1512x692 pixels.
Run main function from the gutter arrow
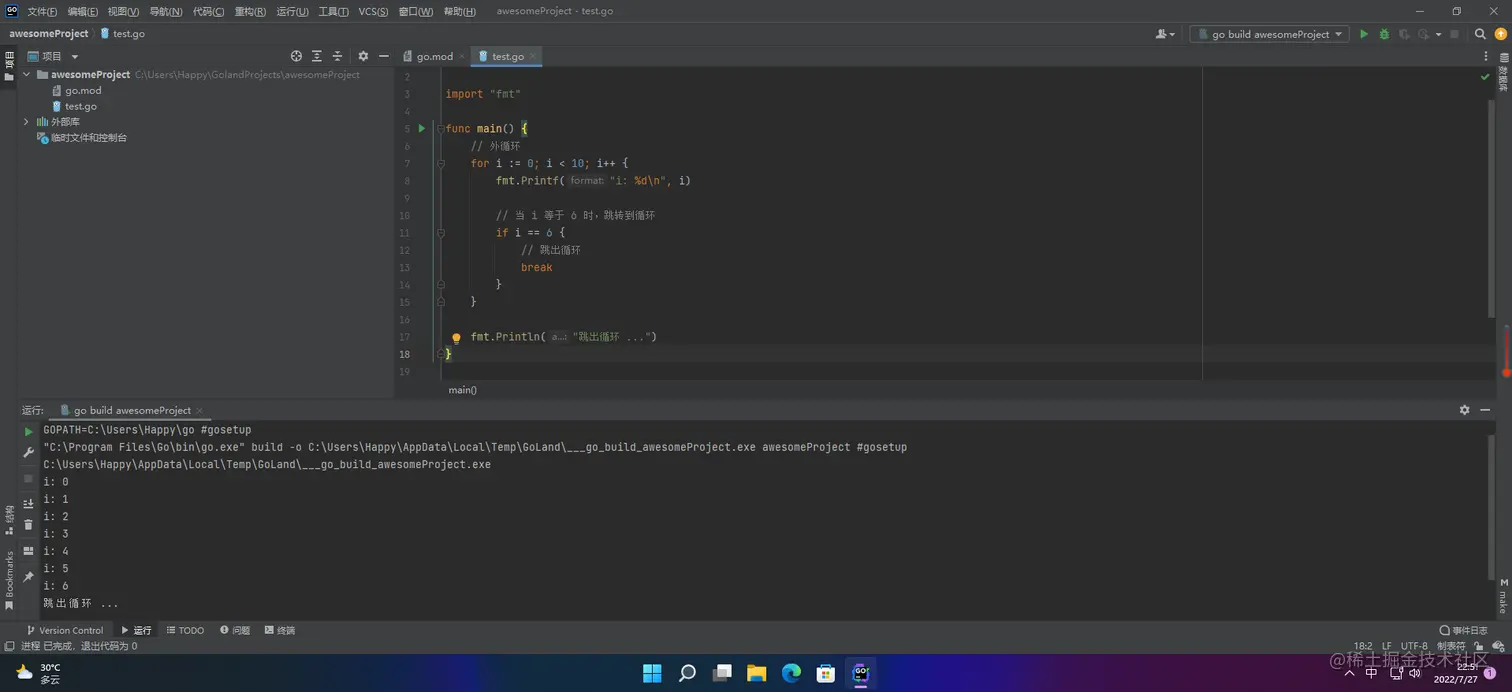422,128
